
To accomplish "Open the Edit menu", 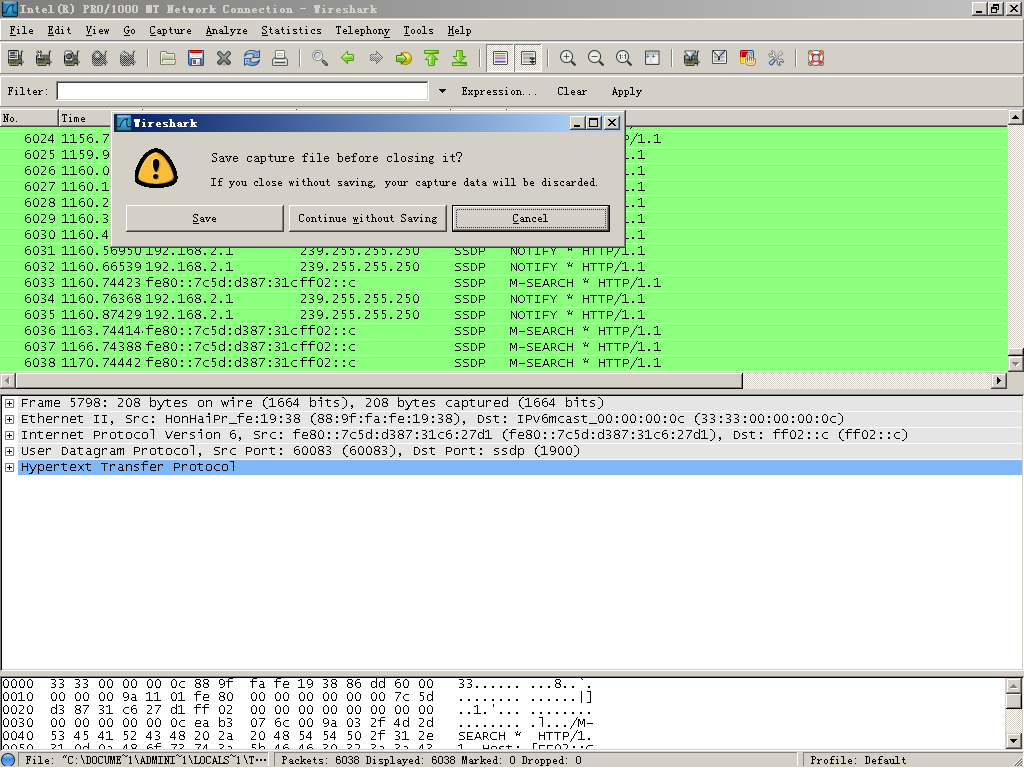I will click(59, 31).
